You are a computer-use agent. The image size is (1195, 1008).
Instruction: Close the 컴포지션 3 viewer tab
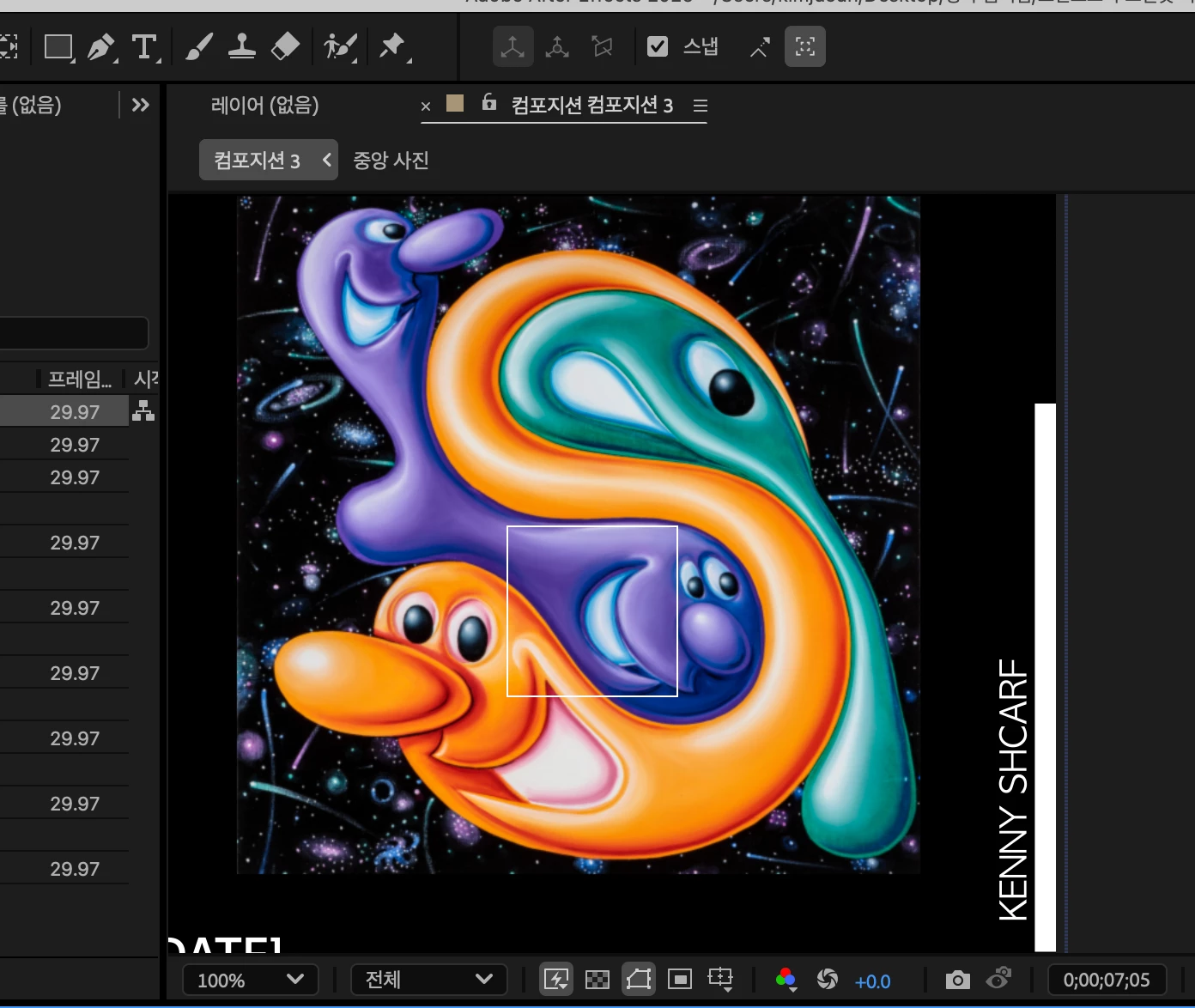426,106
